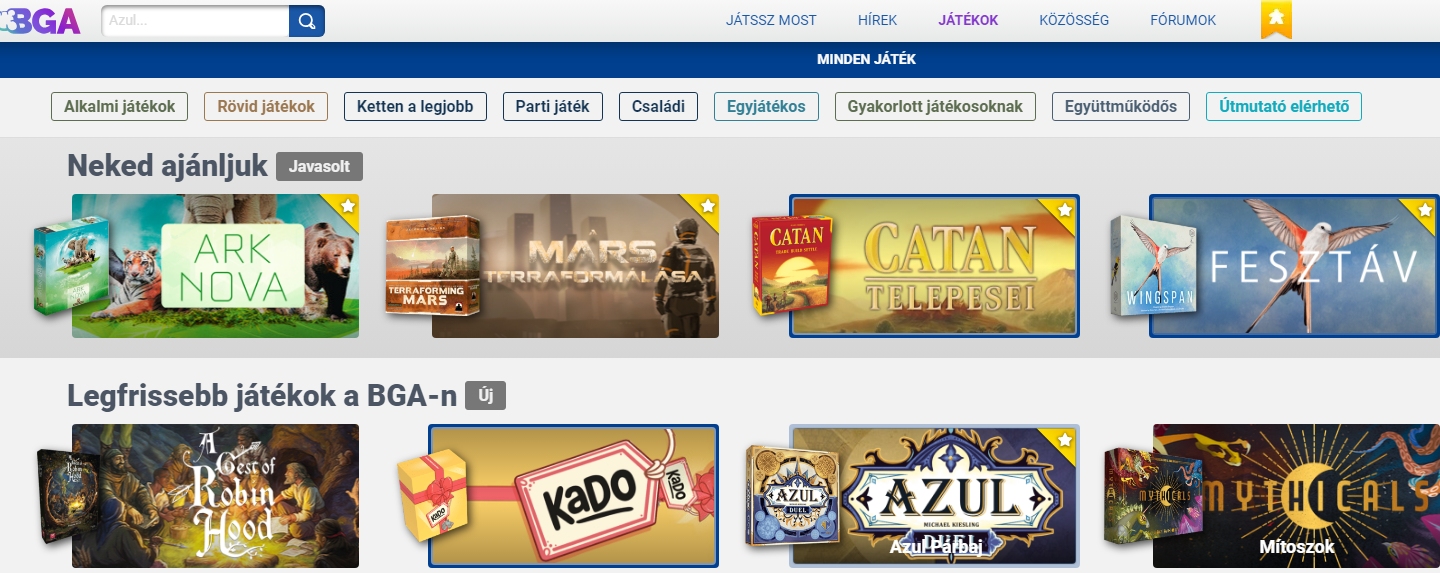Click the Együttműködős category button

[1121, 107]
